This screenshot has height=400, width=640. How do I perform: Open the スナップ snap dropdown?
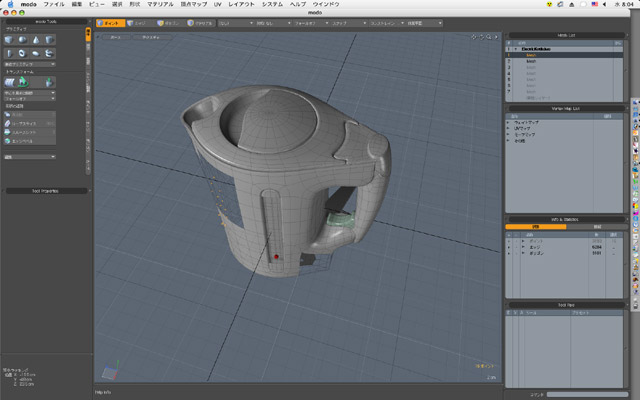[349, 23]
